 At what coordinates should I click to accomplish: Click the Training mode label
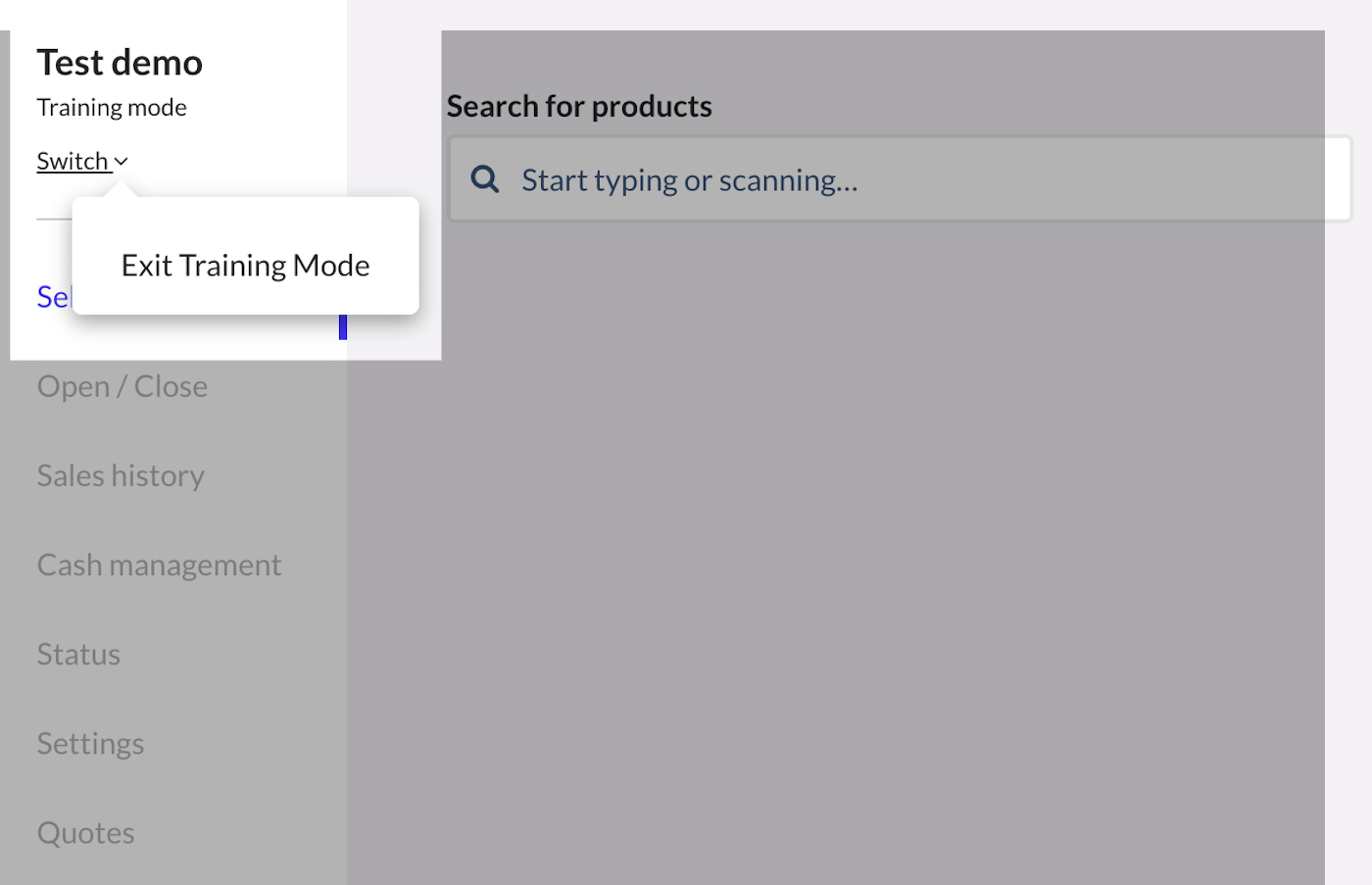112,108
